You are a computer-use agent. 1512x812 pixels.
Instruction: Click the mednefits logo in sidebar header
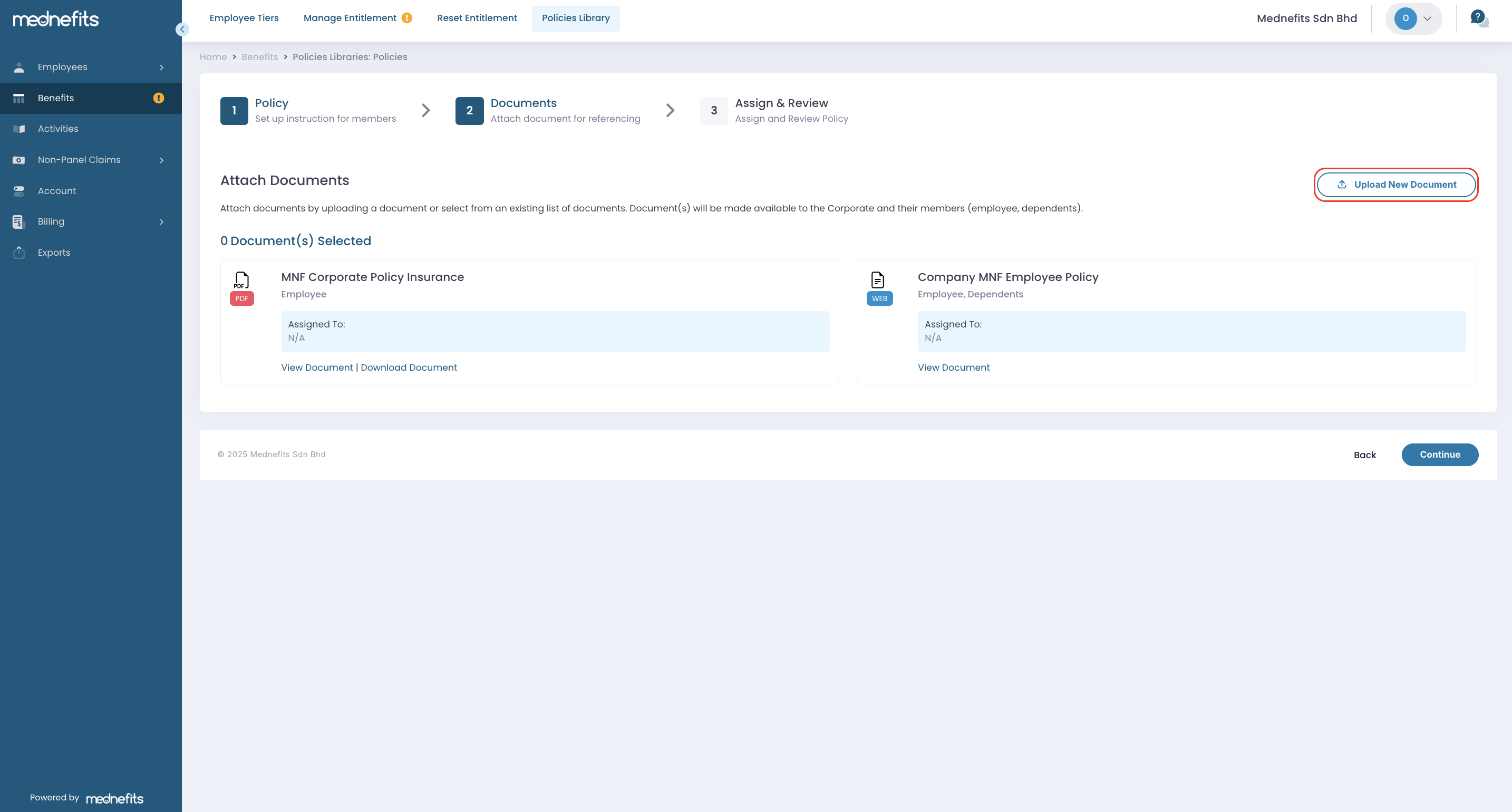click(x=56, y=19)
